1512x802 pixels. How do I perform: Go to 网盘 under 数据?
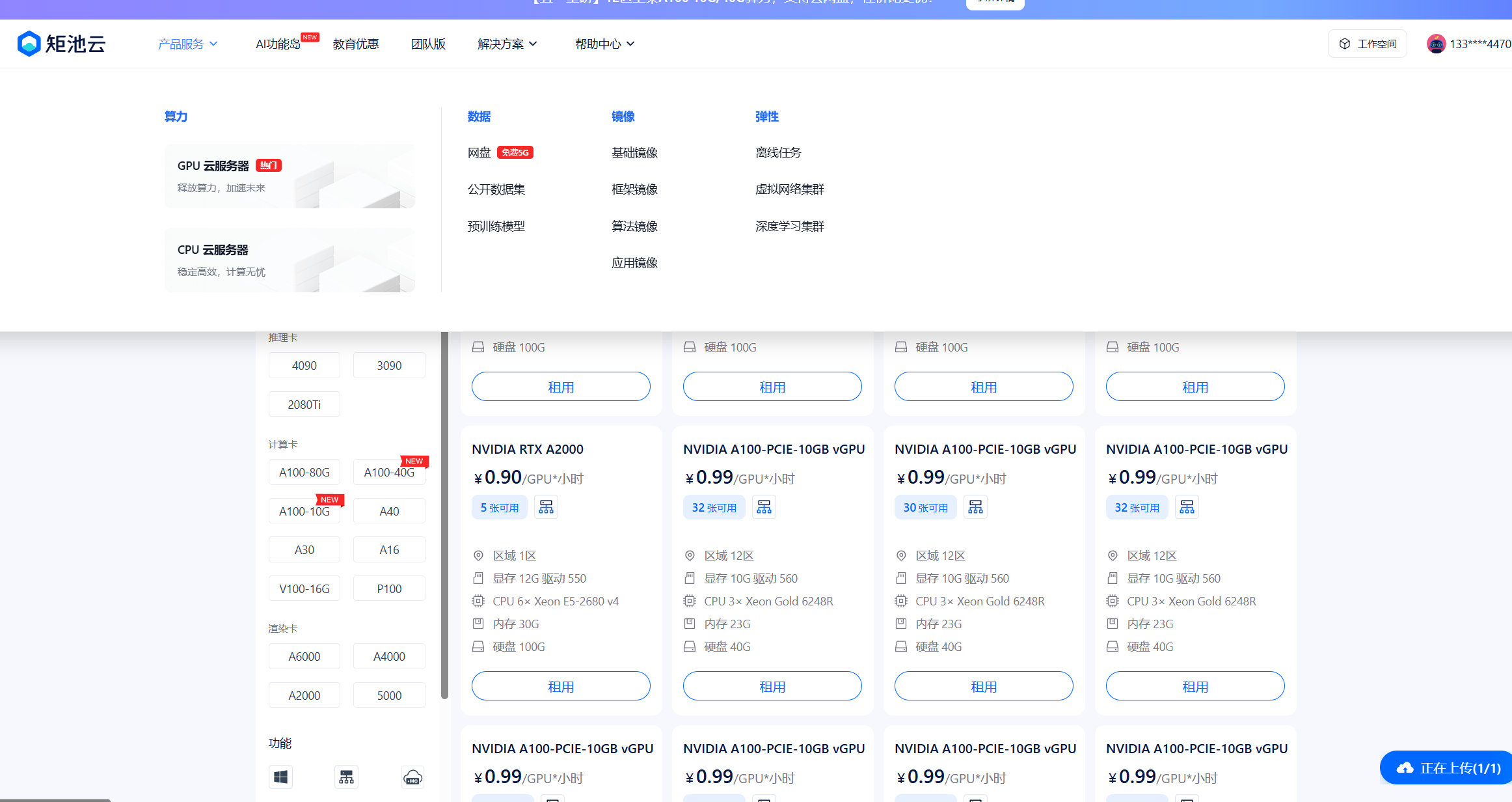[x=479, y=152]
